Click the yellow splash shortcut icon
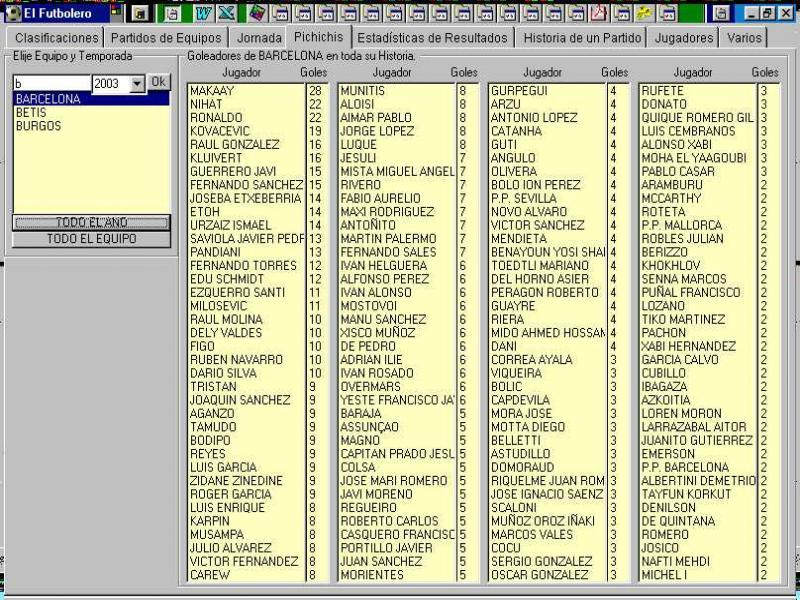The height and width of the screenshot is (600, 800). coord(644,13)
